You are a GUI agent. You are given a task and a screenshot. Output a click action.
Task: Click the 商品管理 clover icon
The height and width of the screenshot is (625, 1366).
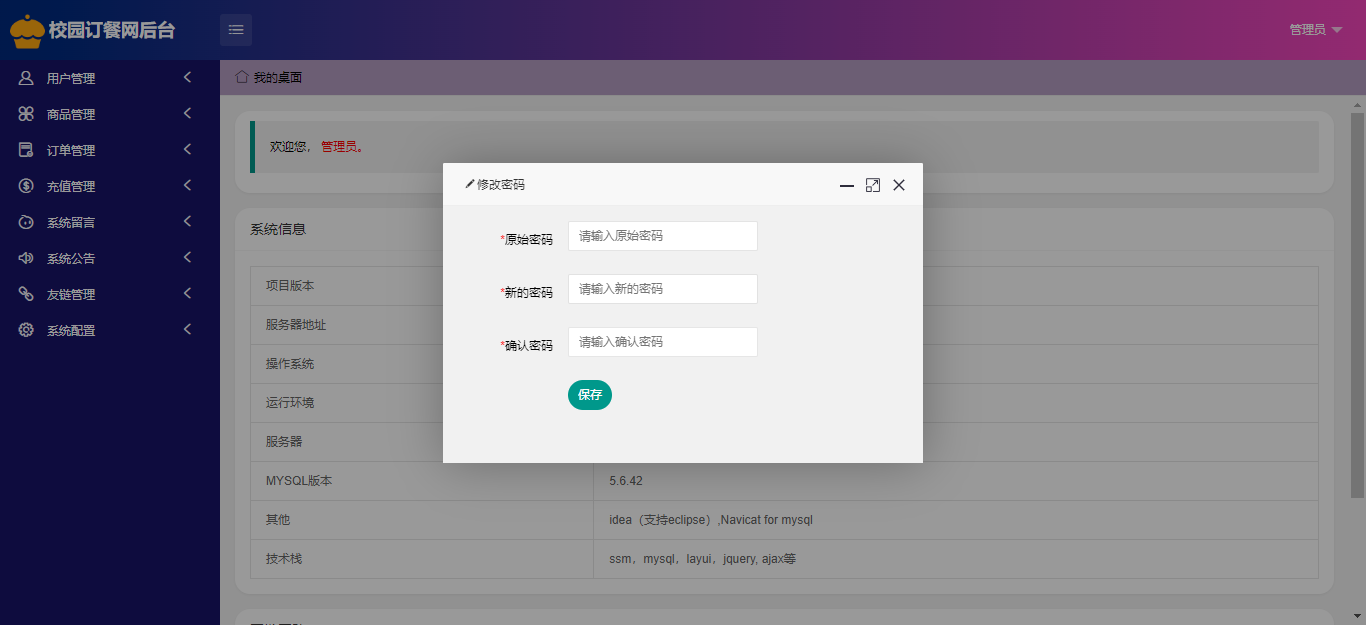(x=26, y=114)
